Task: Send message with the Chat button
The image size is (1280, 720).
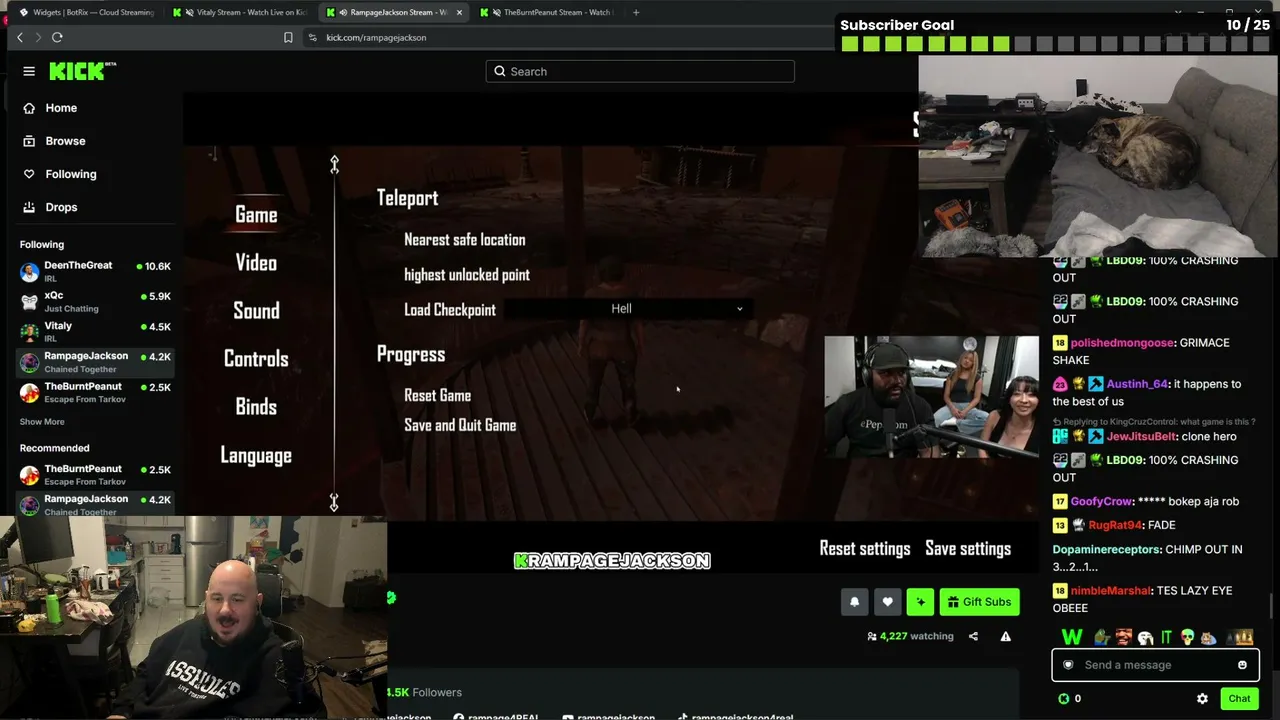Action: 1239,699
